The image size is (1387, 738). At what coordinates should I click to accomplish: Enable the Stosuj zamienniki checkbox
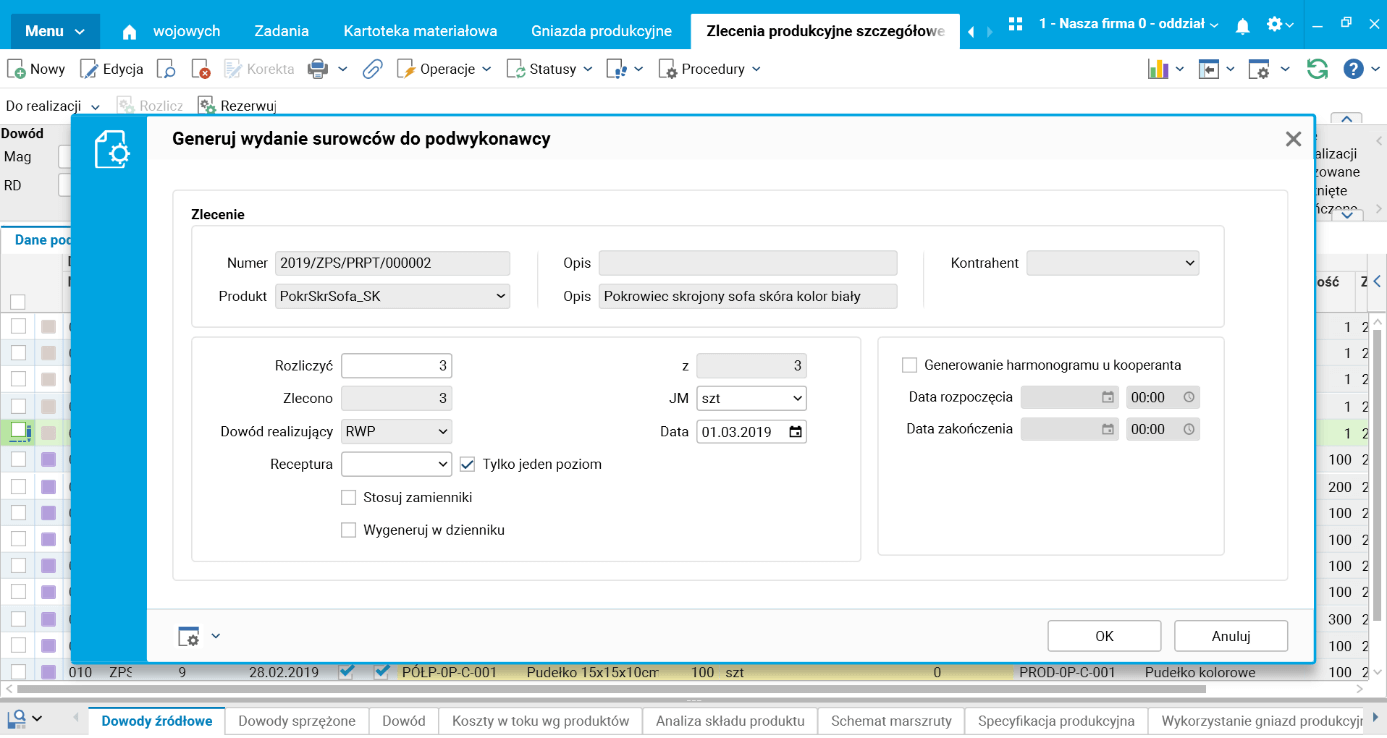[x=348, y=497]
